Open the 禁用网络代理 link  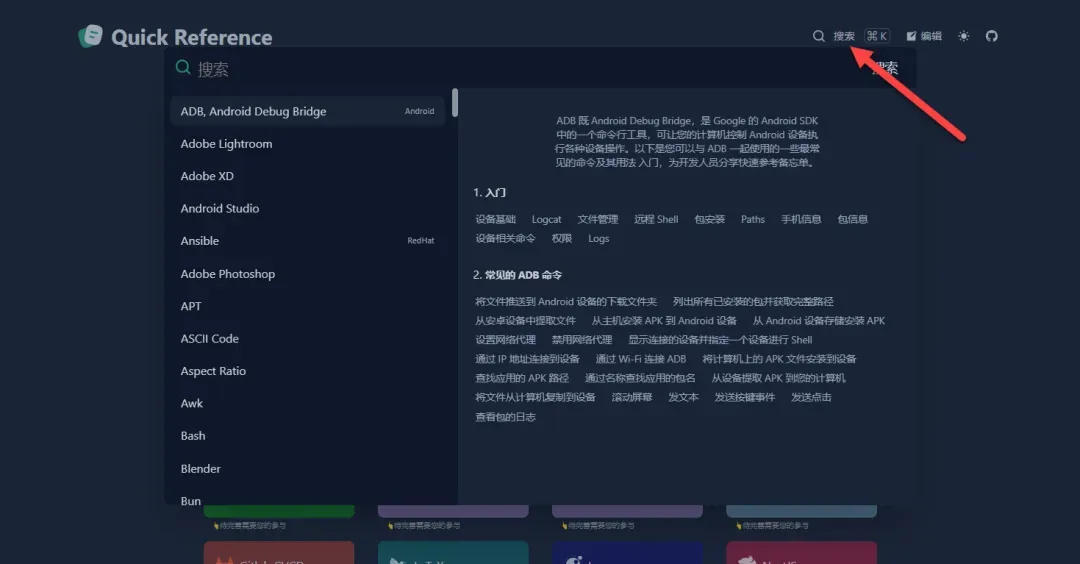coord(582,340)
